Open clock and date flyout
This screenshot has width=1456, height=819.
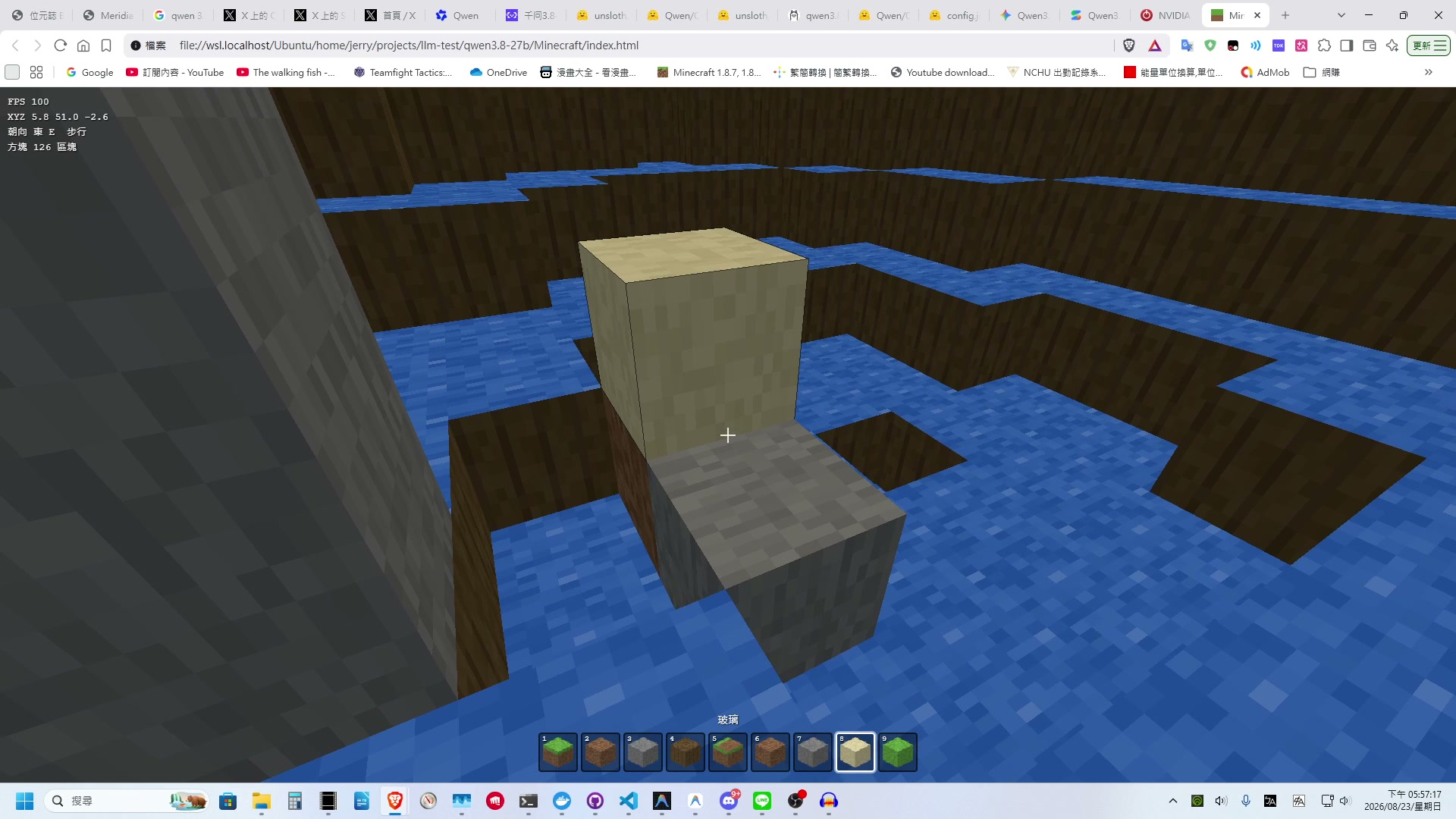click(x=1402, y=801)
